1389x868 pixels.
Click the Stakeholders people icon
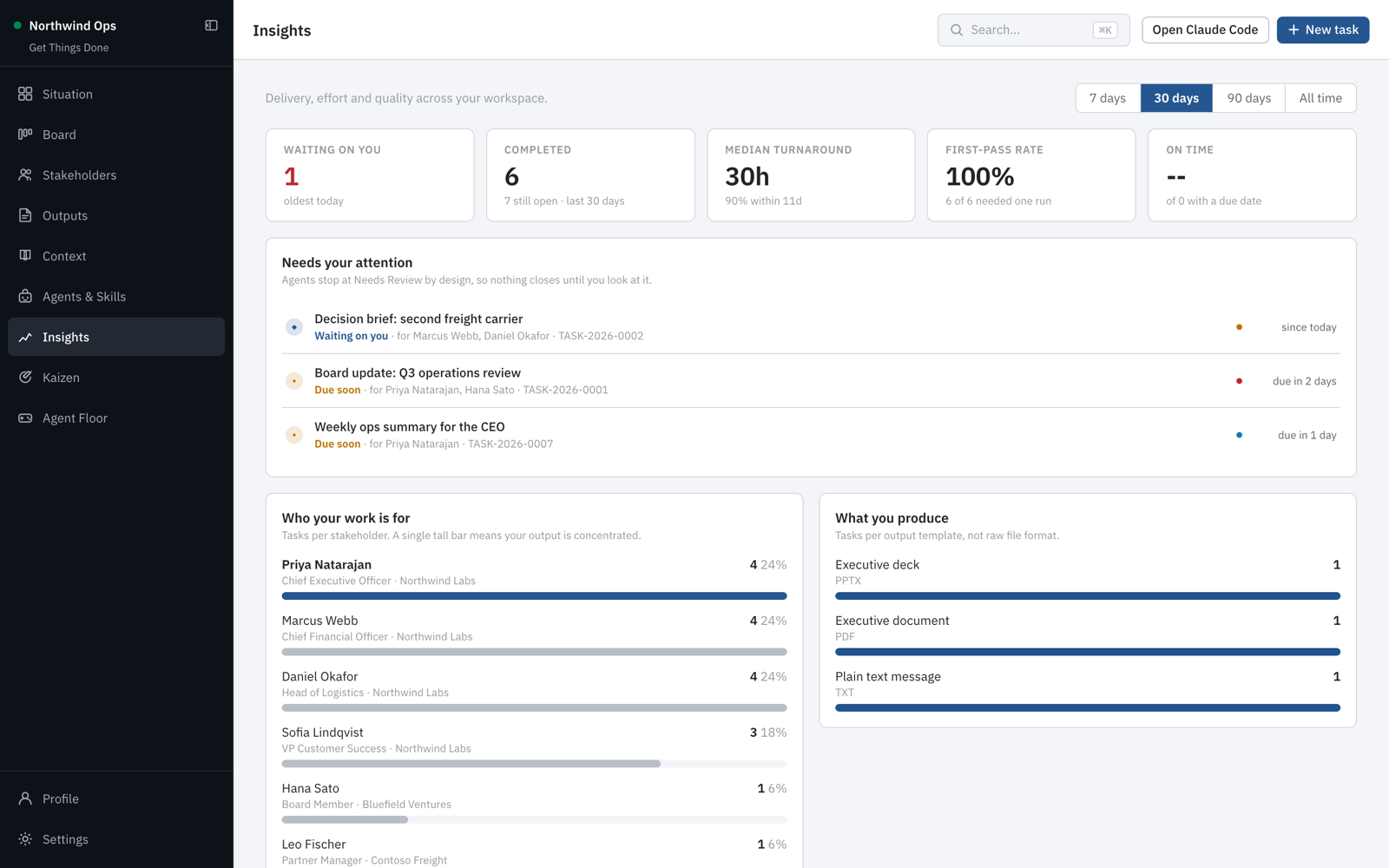click(25, 174)
